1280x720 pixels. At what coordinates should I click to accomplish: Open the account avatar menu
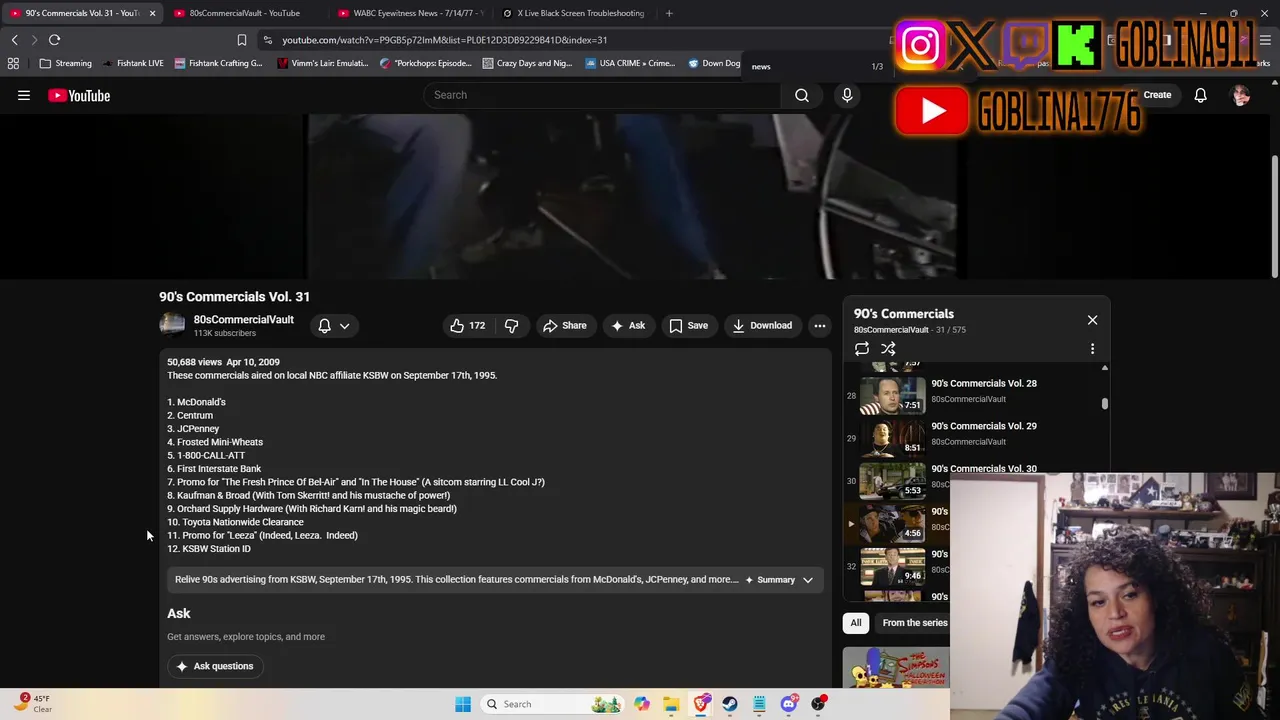coord(1241,95)
